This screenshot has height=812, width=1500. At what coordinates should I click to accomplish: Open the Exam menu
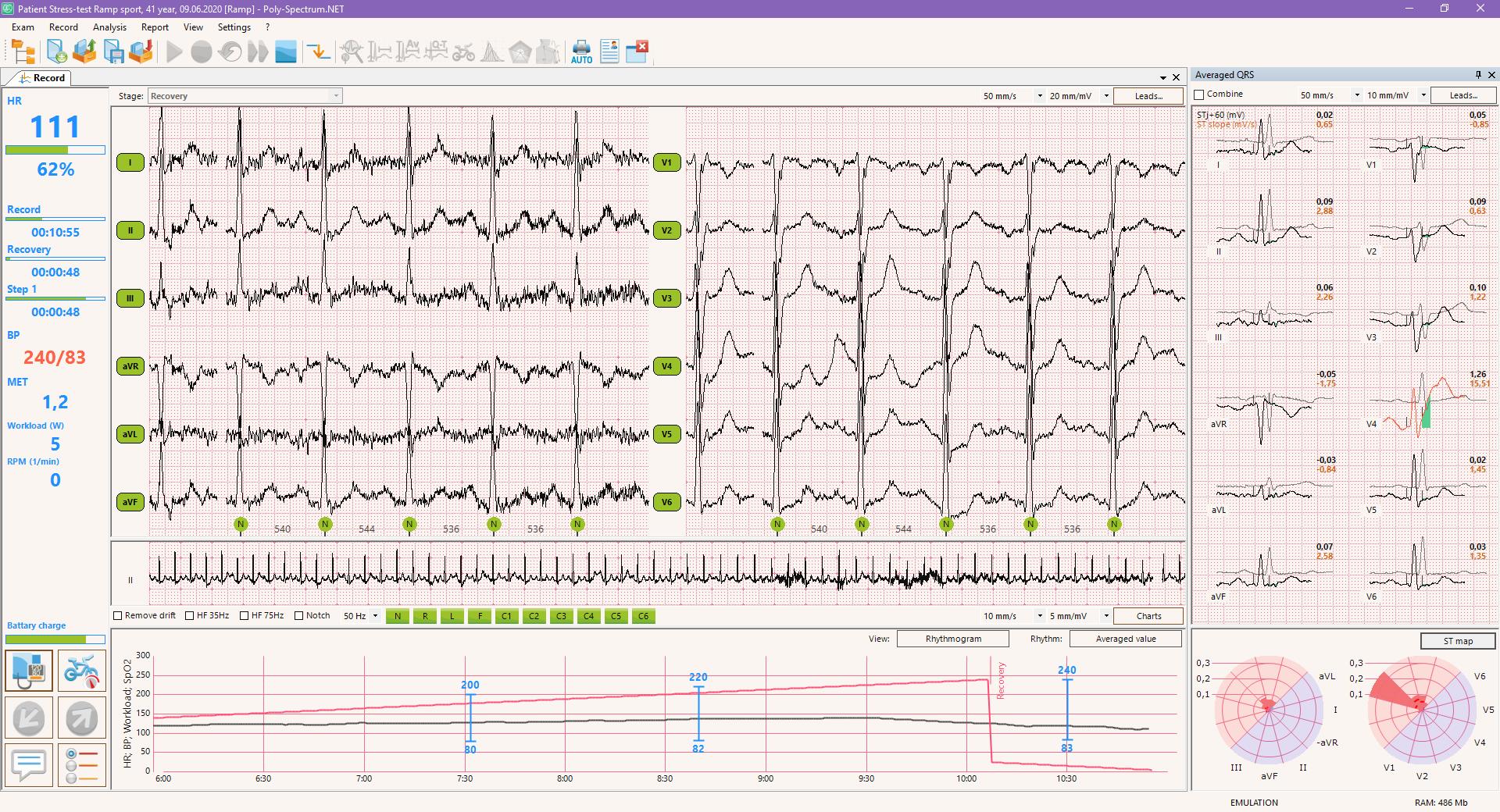point(23,27)
